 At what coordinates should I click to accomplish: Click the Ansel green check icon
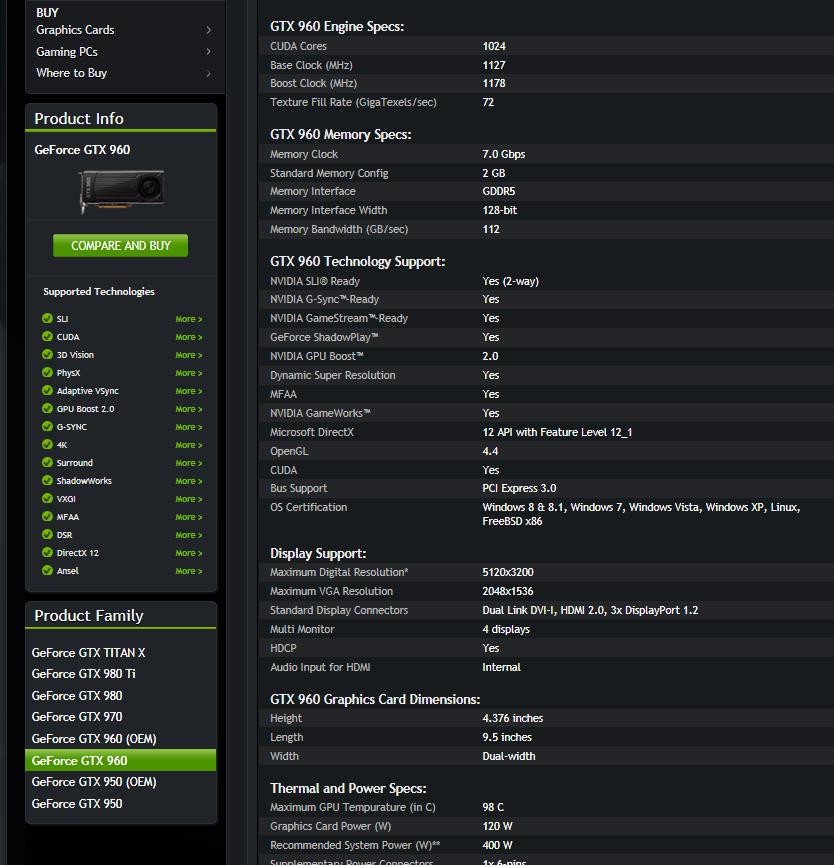click(47, 571)
